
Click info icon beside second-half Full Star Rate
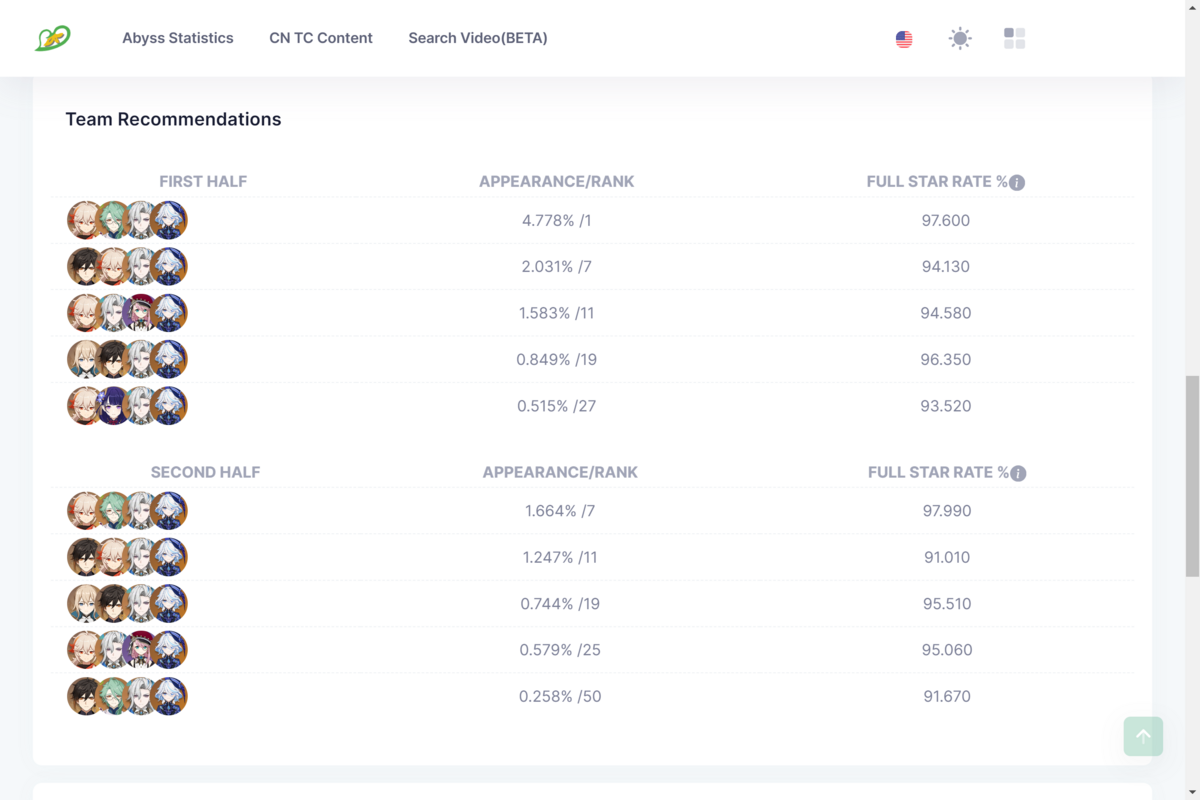[x=1018, y=473]
